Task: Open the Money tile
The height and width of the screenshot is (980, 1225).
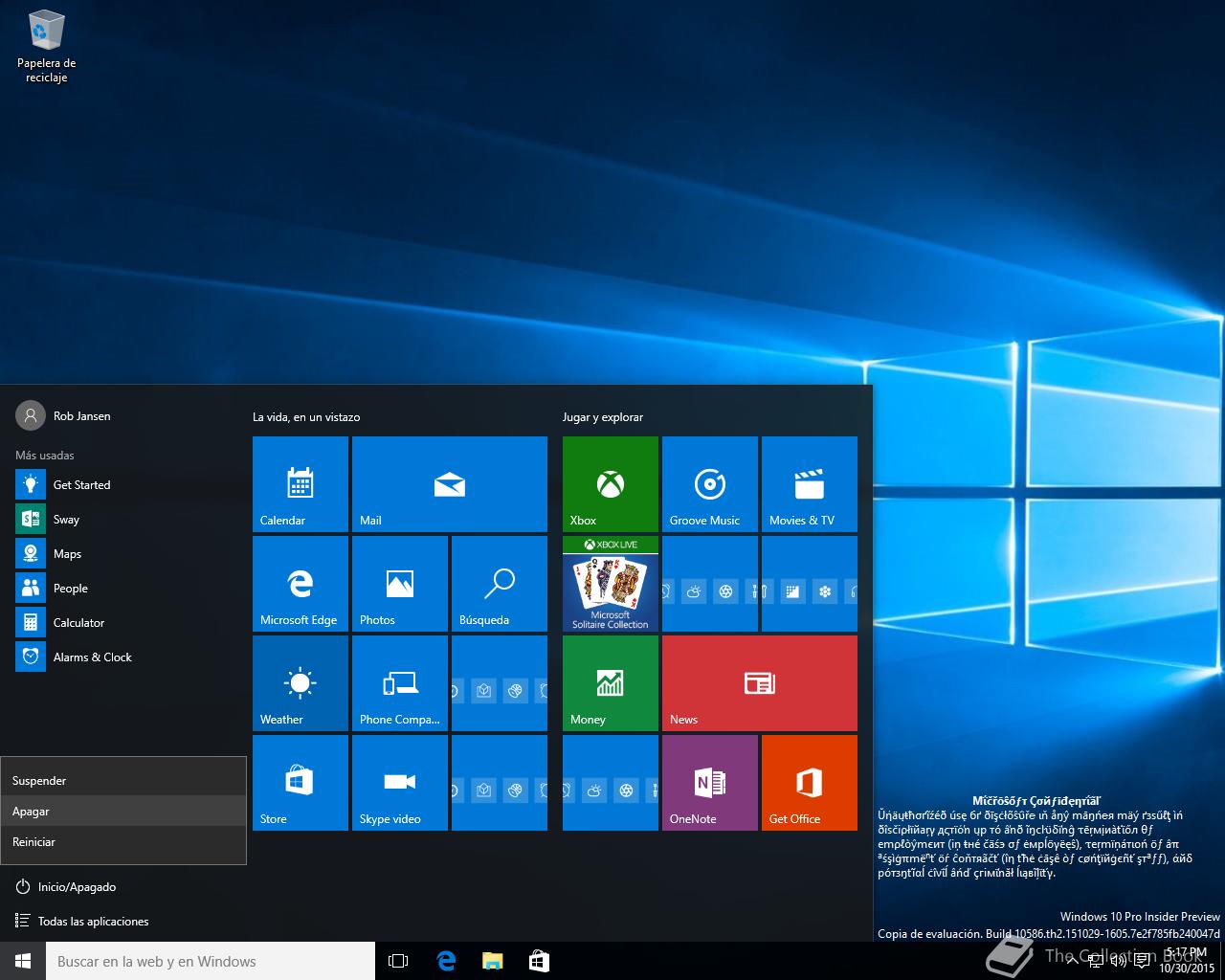Action: [611, 683]
